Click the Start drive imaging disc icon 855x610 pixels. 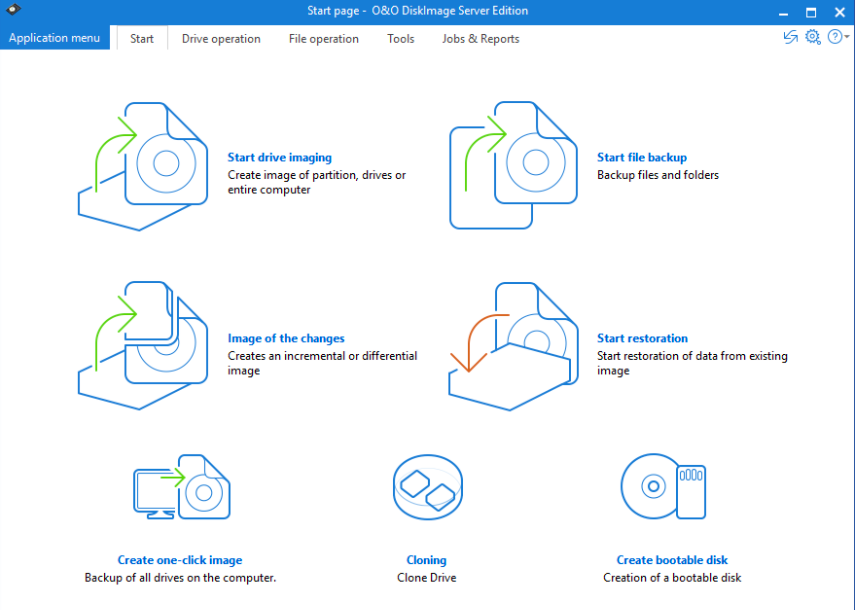143,166
